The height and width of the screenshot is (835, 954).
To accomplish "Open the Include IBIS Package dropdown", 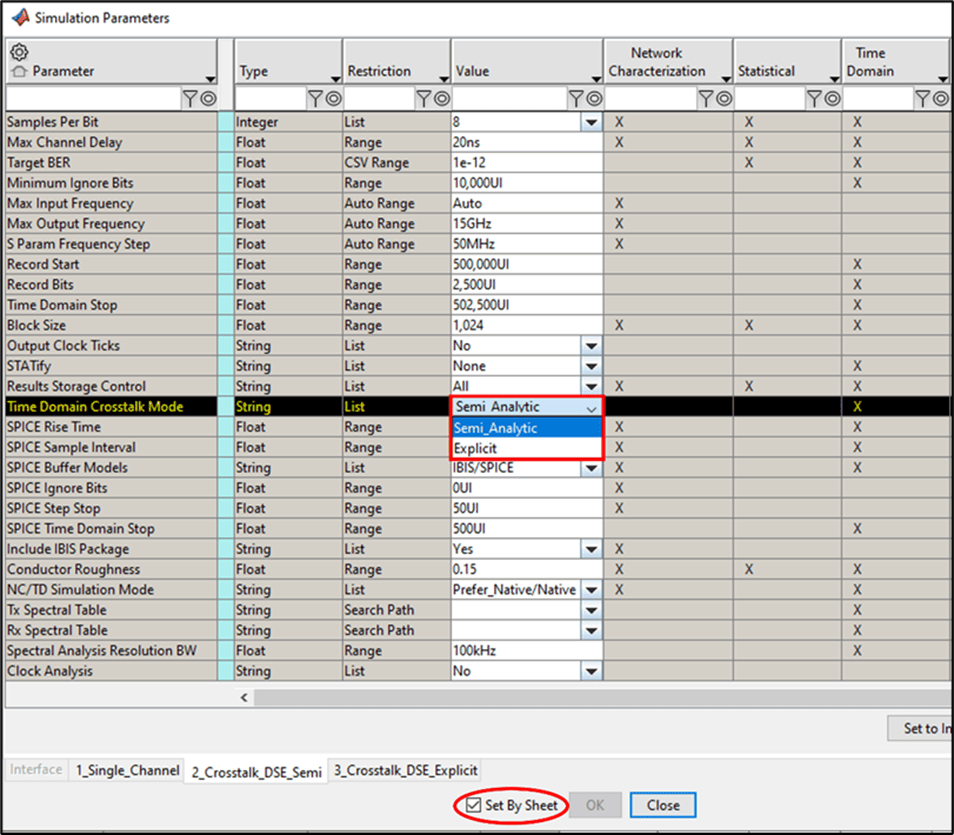I will point(591,550).
